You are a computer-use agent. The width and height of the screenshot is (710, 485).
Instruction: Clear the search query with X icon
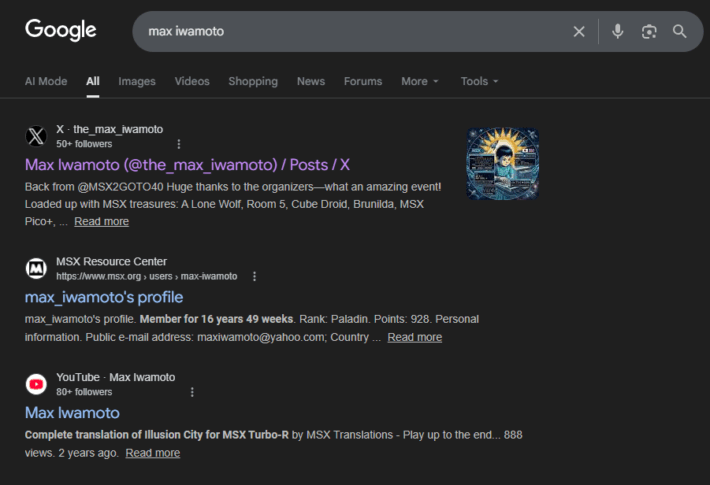[579, 31]
